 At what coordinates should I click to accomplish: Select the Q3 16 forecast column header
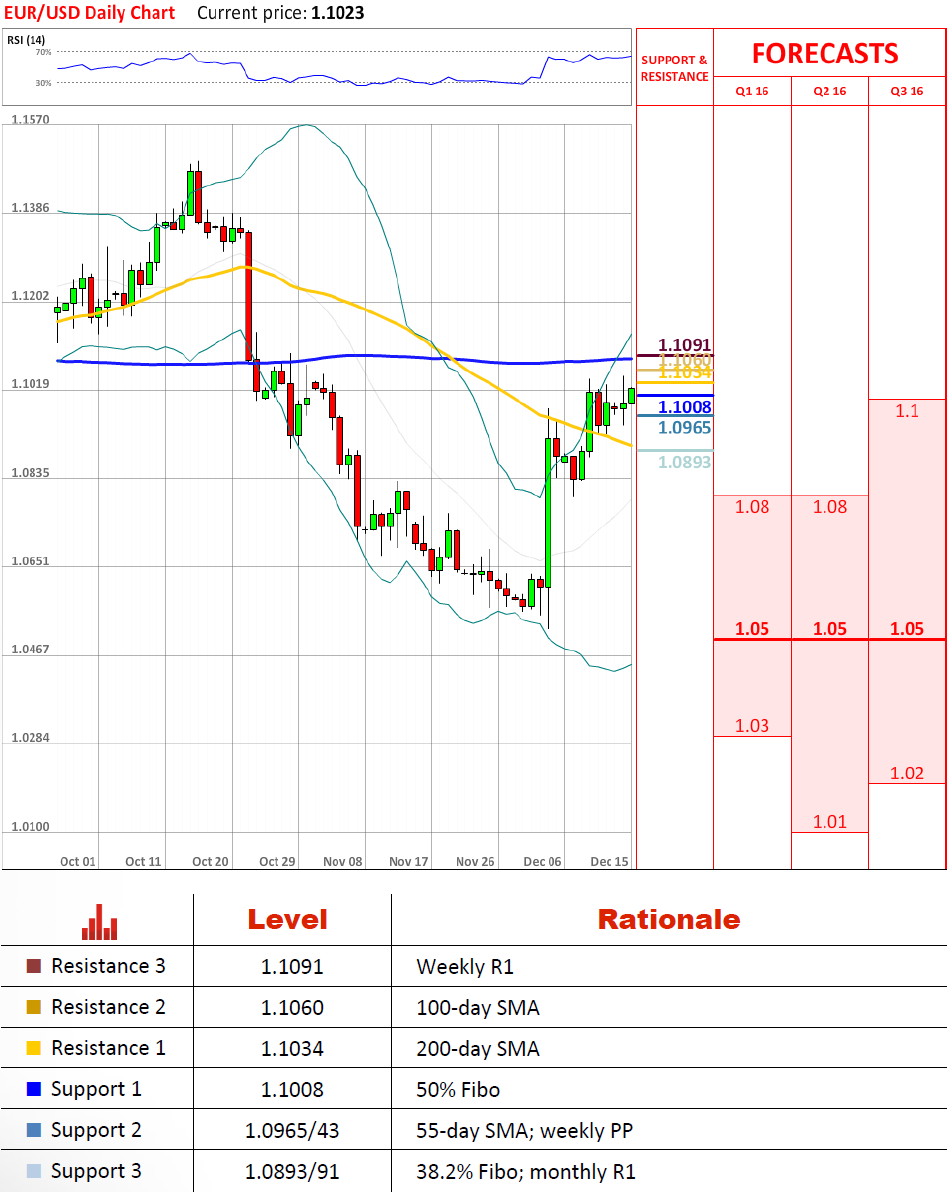pos(906,91)
